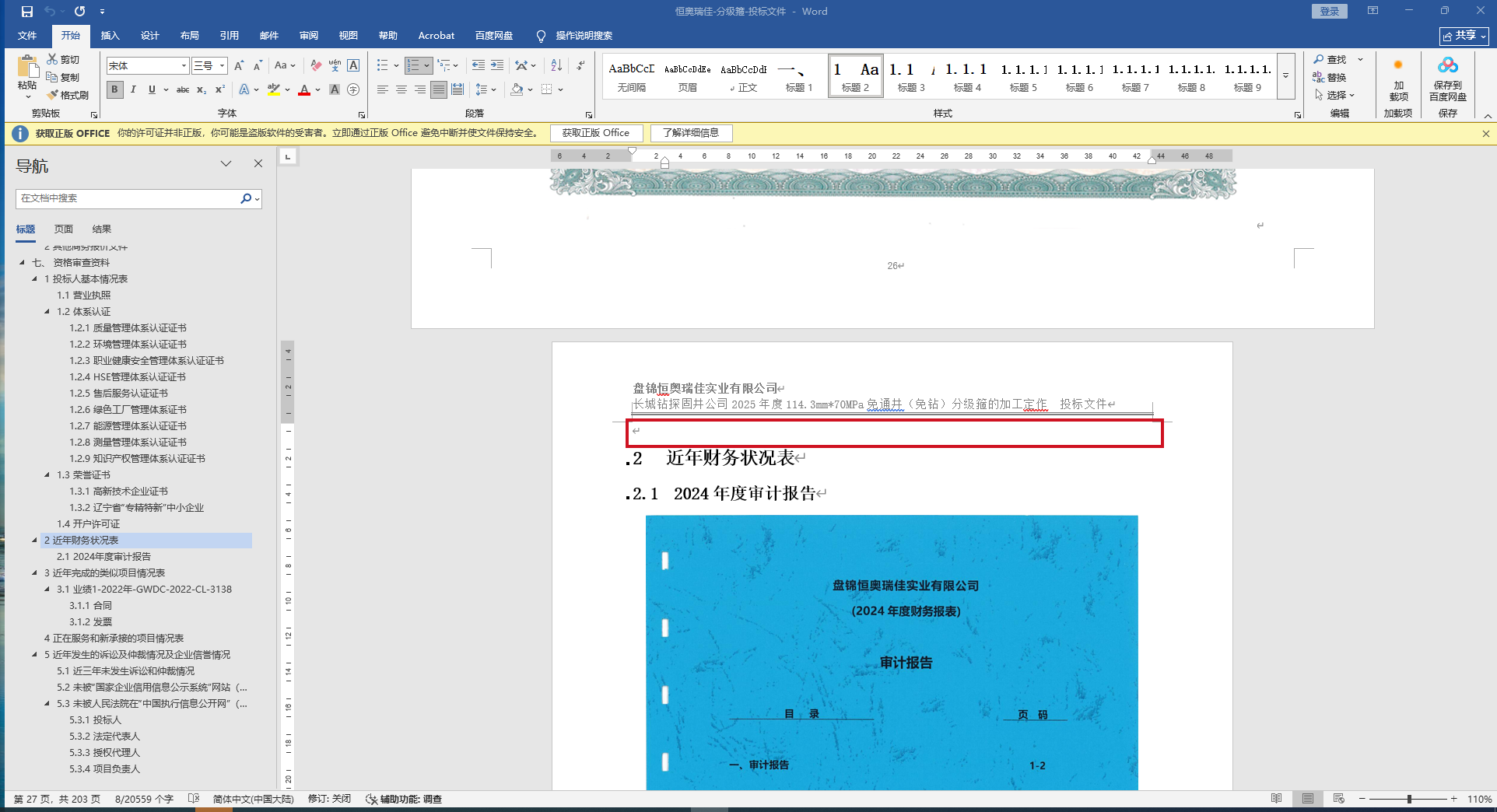Screen dimensions: 1497x812
Task: Open the 设计 ribbon tab
Action: click(149, 36)
